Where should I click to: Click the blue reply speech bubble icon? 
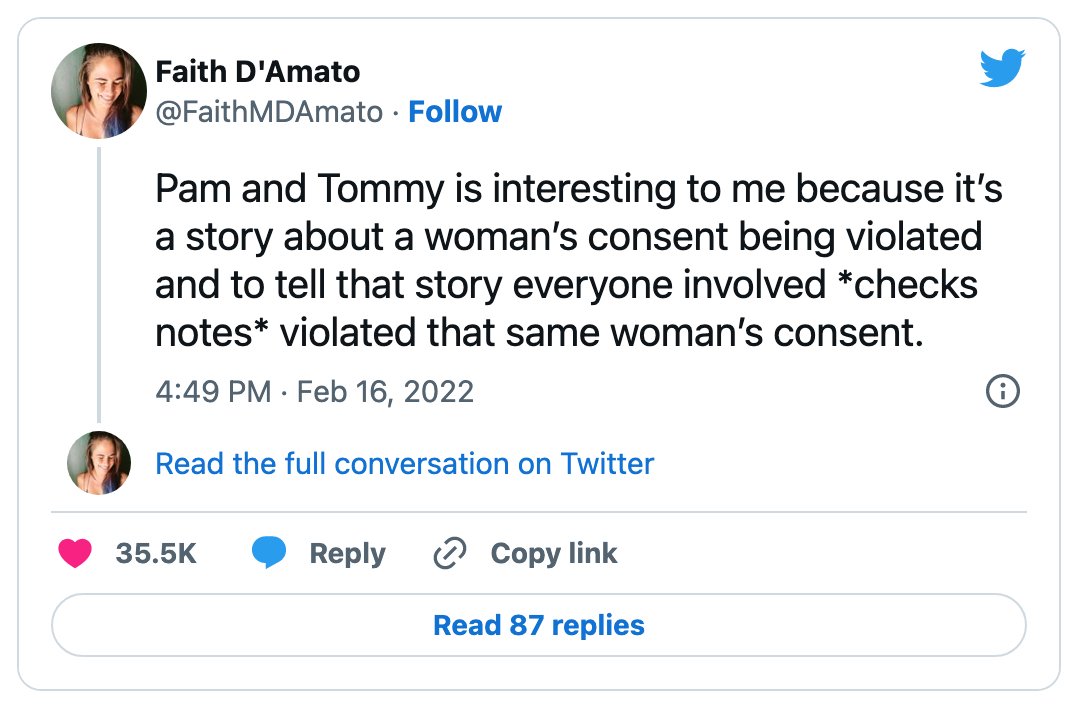269,552
